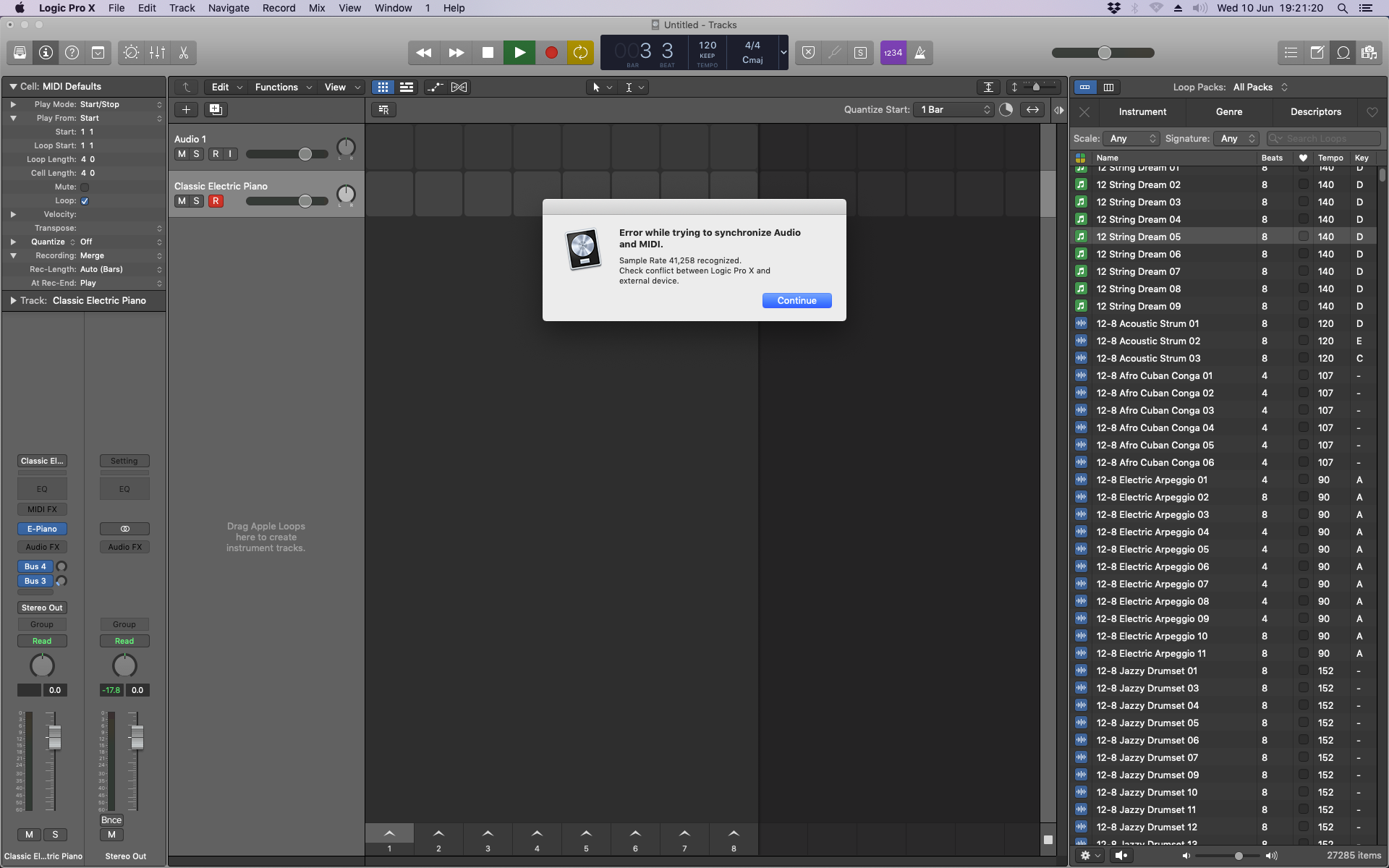Switch loop browser to column view
The height and width of the screenshot is (868, 1389).
(x=1108, y=88)
